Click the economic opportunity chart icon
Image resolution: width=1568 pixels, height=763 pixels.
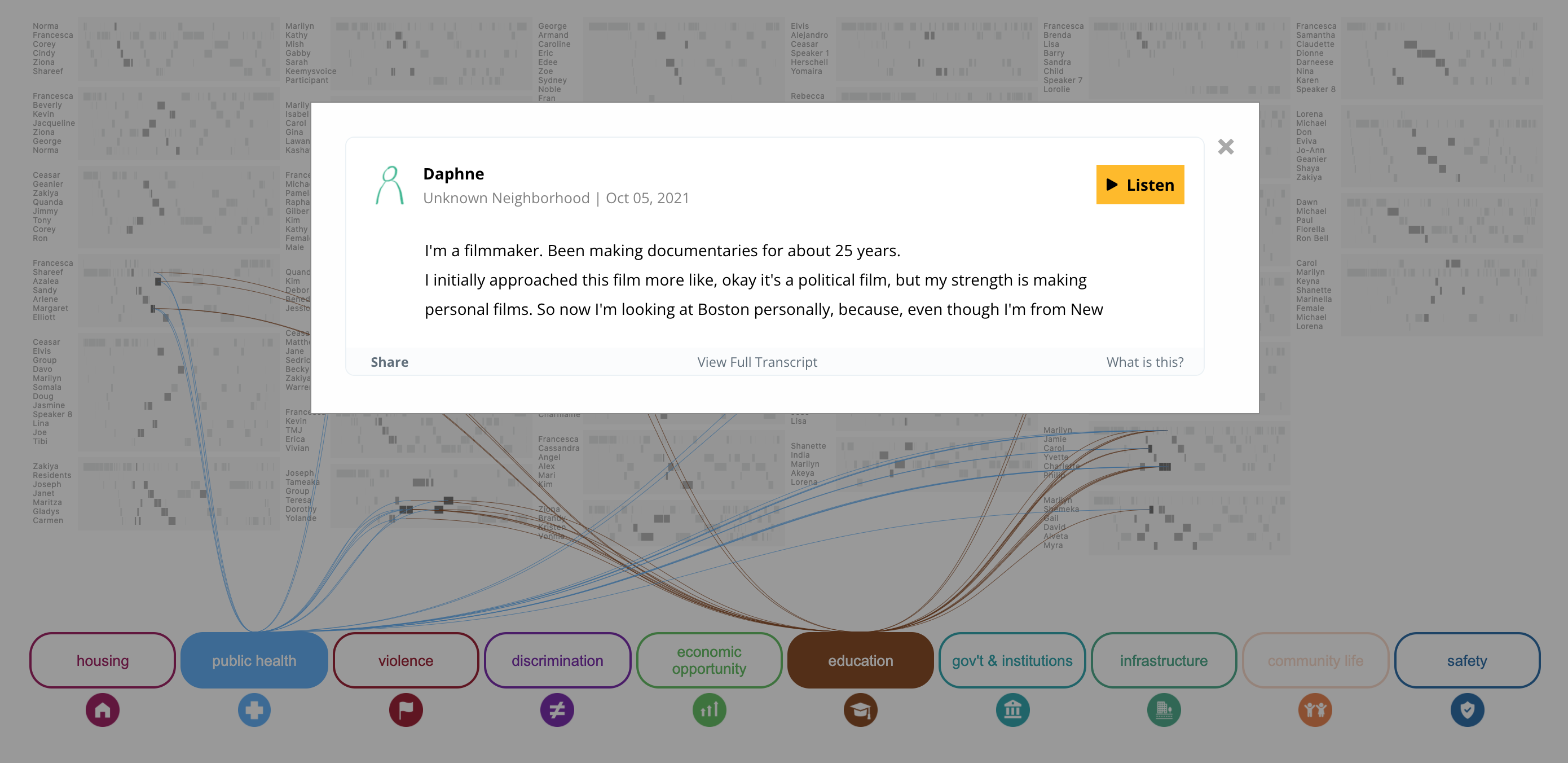(x=709, y=710)
